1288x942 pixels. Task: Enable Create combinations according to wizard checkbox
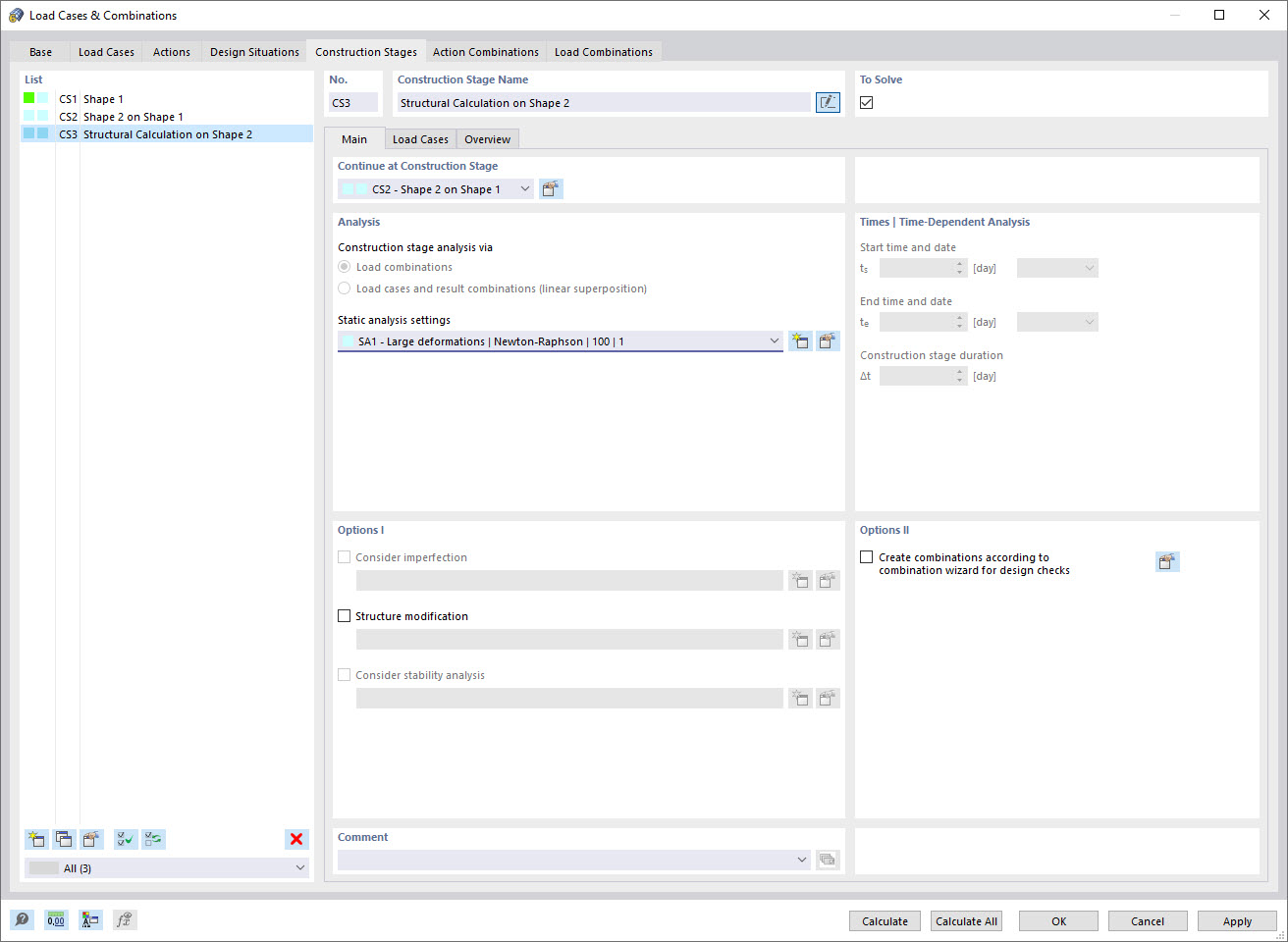tap(866, 557)
